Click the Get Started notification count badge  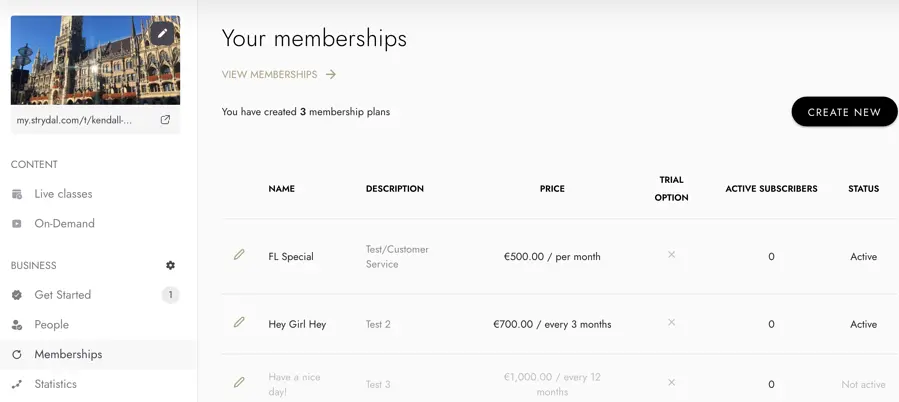click(170, 295)
